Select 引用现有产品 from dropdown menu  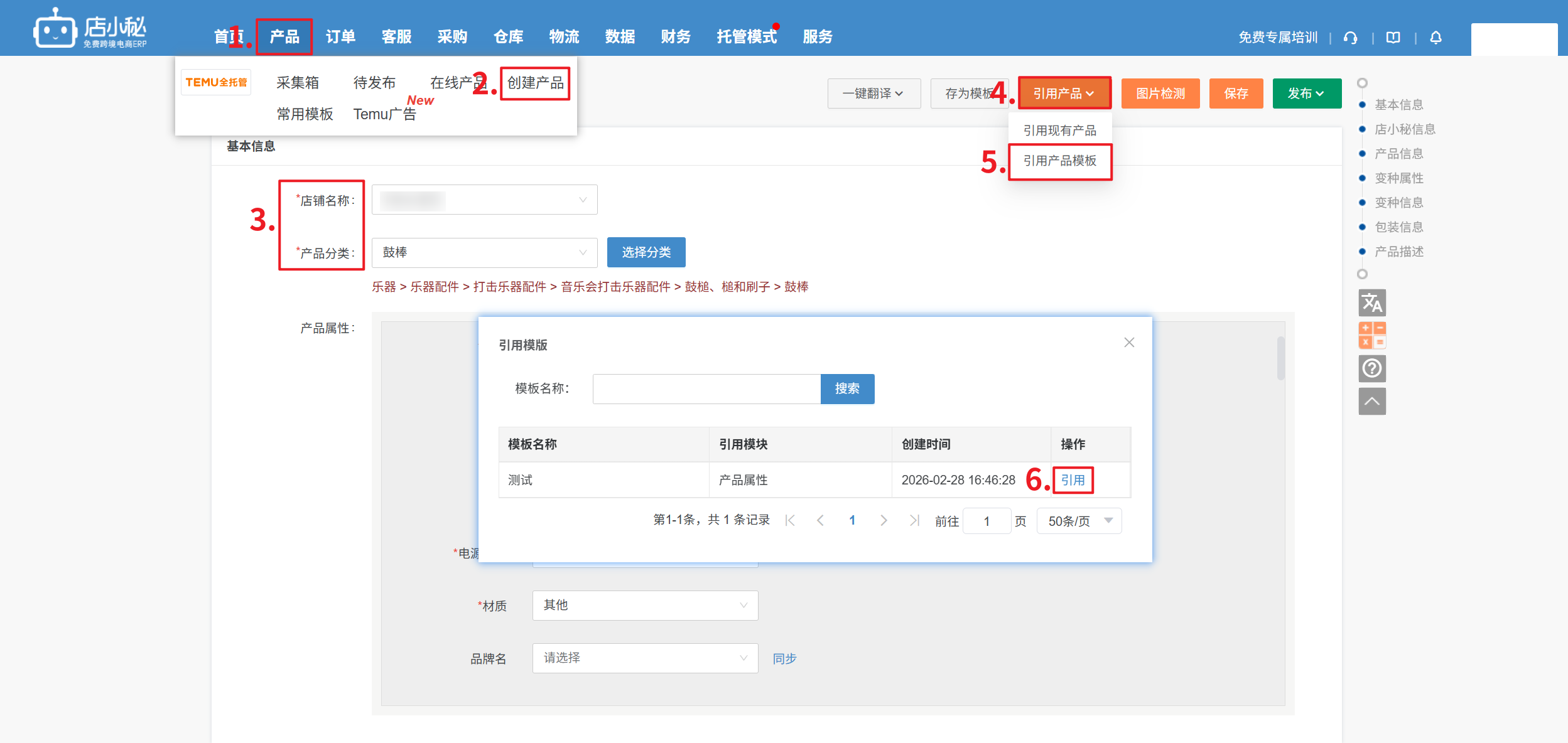(1059, 131)
